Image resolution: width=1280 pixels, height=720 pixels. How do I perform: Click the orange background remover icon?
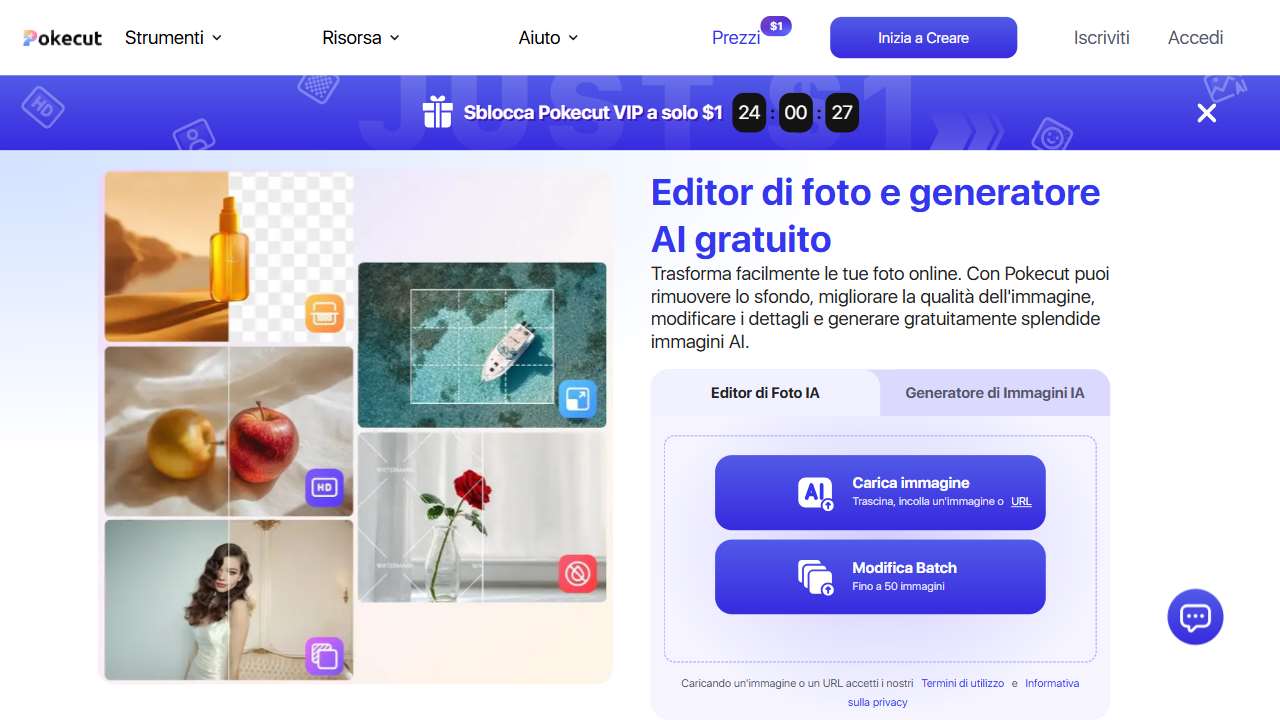point(325,313)
